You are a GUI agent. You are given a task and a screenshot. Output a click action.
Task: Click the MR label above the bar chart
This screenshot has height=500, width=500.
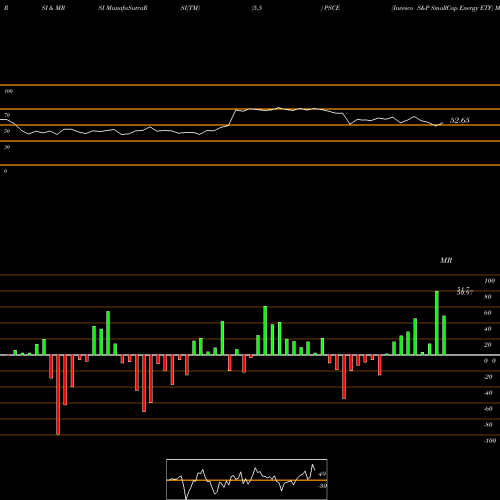tap(446, 260)
